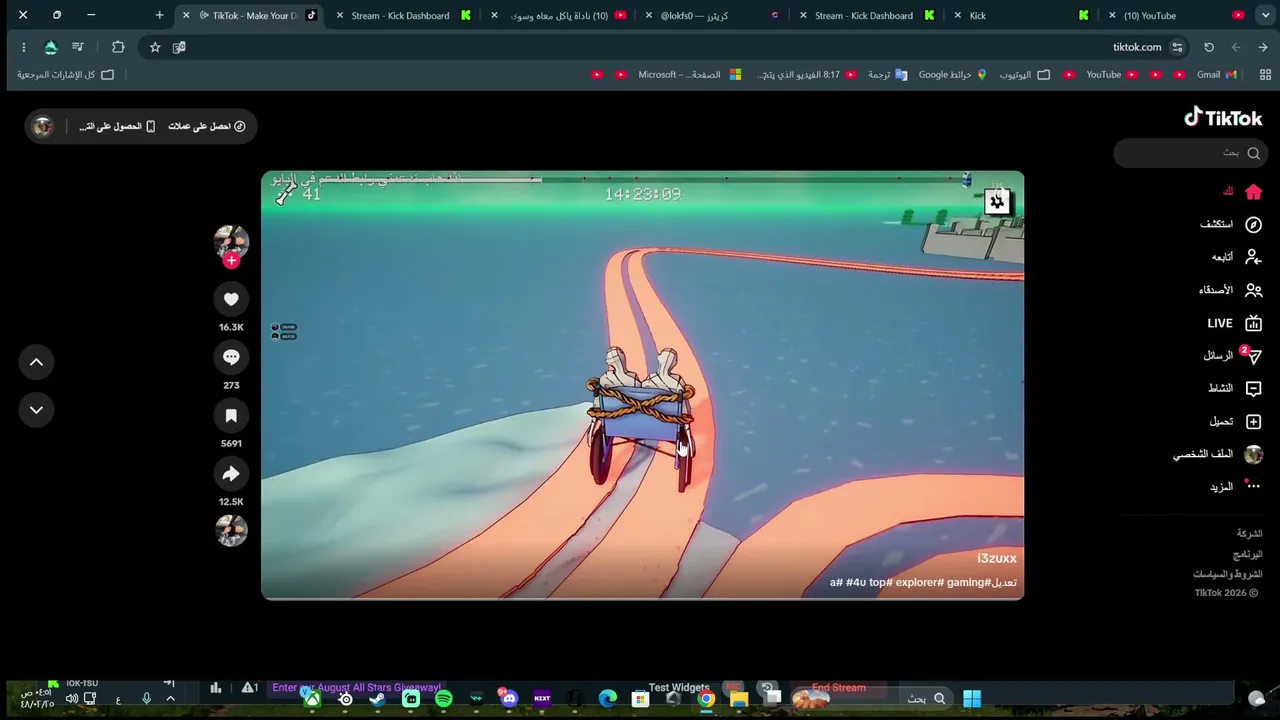Switch to the first Stream - Kick Dashboard tab
Screen dimensions: 1280x720
point(400,16)
